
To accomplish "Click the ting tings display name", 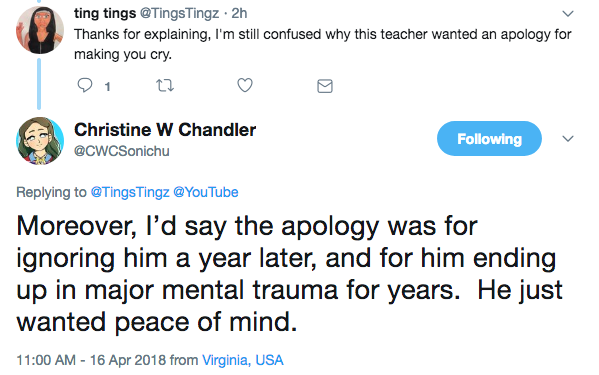I will click(x=105, y=13).
